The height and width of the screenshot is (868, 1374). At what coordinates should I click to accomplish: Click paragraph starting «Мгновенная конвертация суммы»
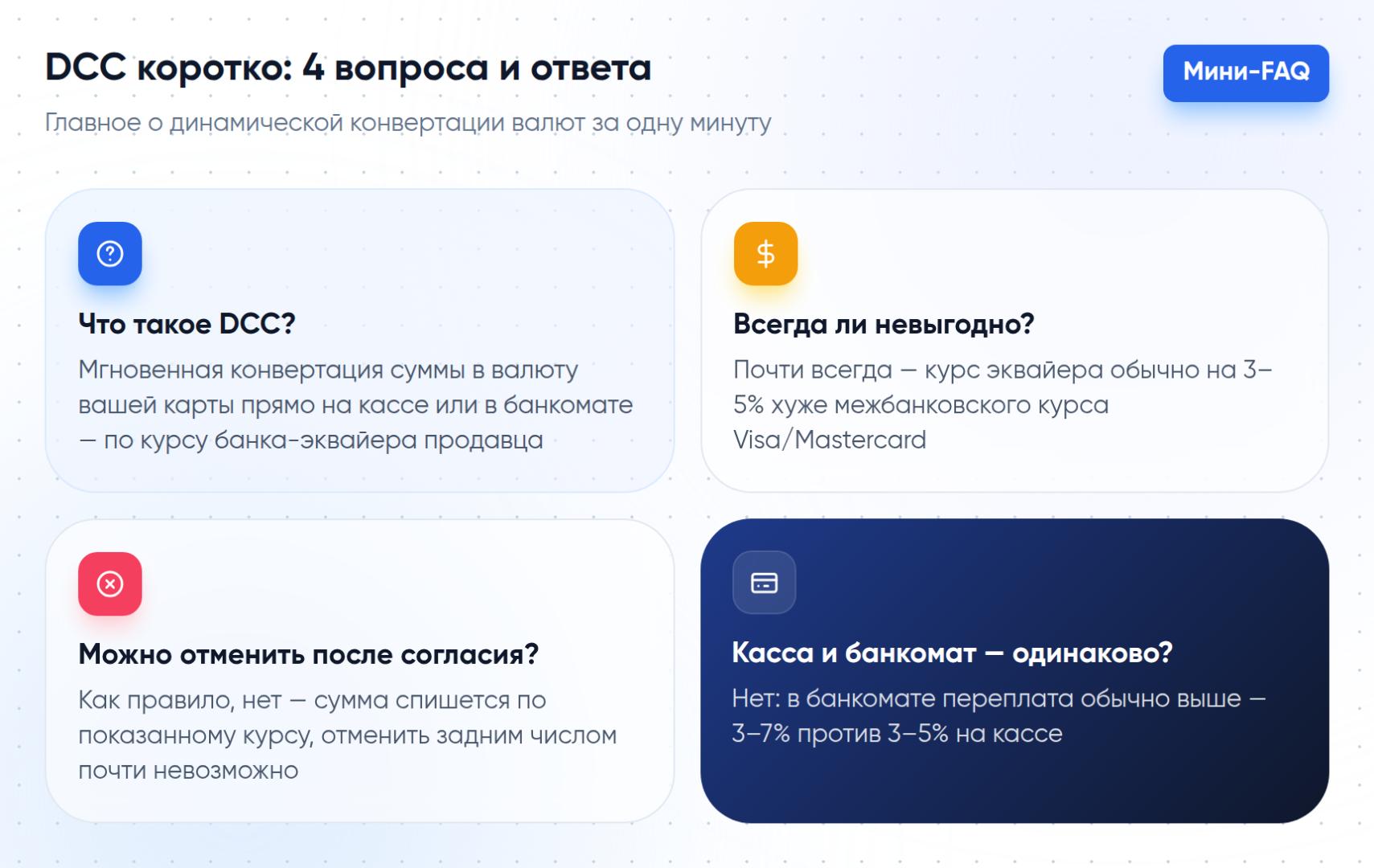pyautogui.click(x=355, y=405)
